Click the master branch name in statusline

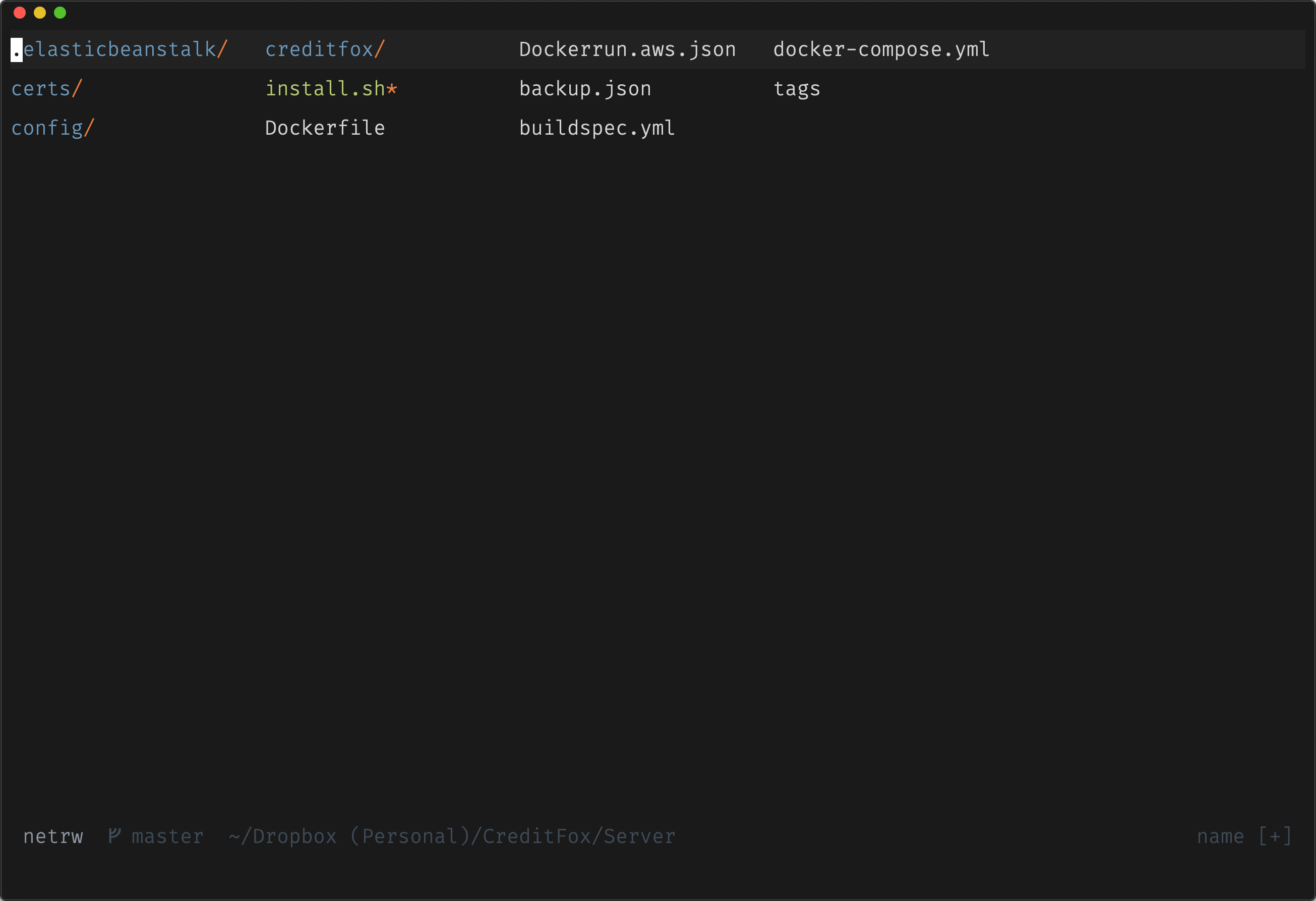167,836
